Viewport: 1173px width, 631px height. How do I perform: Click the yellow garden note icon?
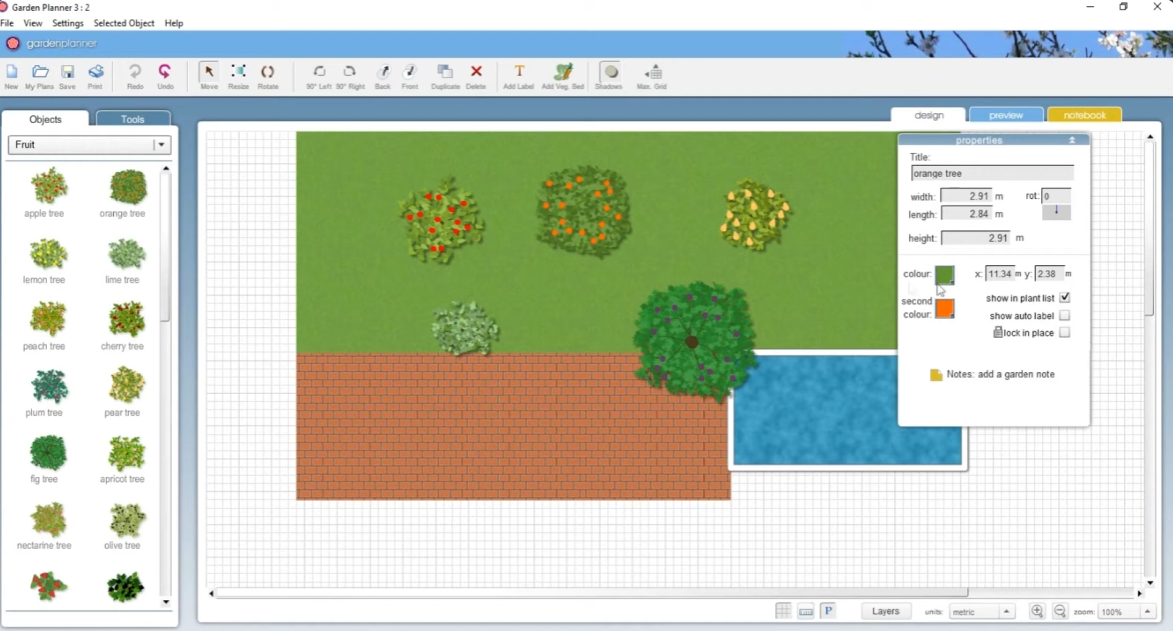point(936,375)
